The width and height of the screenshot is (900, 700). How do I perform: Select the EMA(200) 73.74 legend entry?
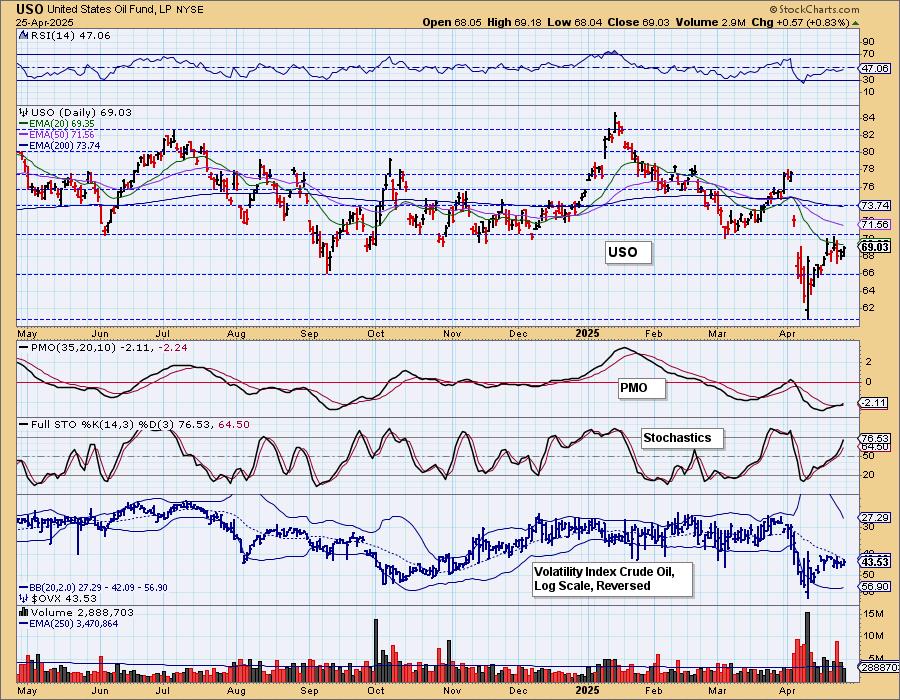tap(60, 146)
